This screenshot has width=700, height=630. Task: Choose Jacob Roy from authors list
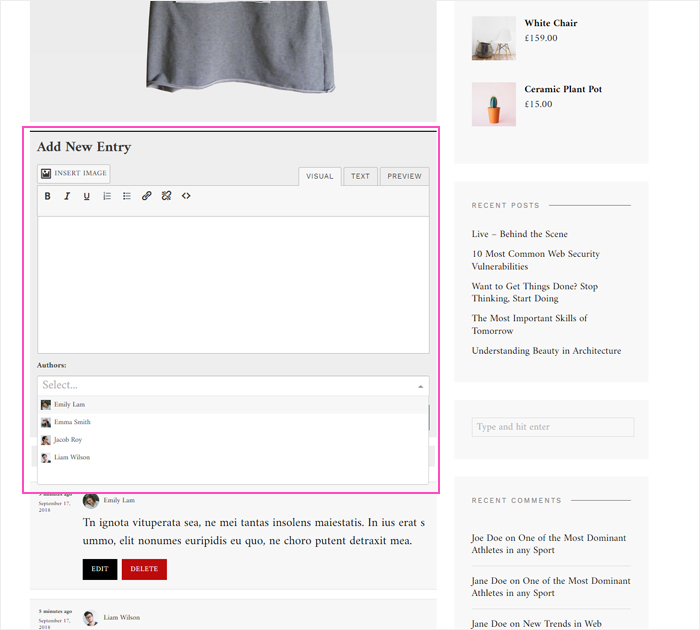pos(233,440)
